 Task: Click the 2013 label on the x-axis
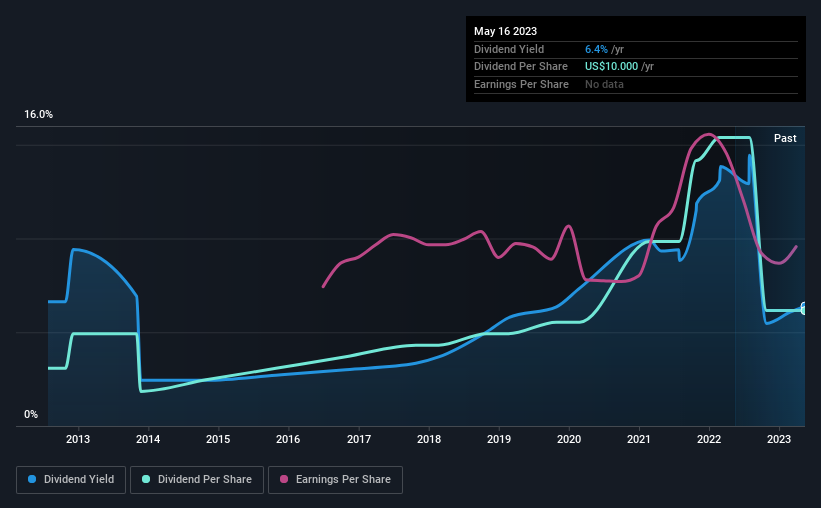[x=78, y=439]
